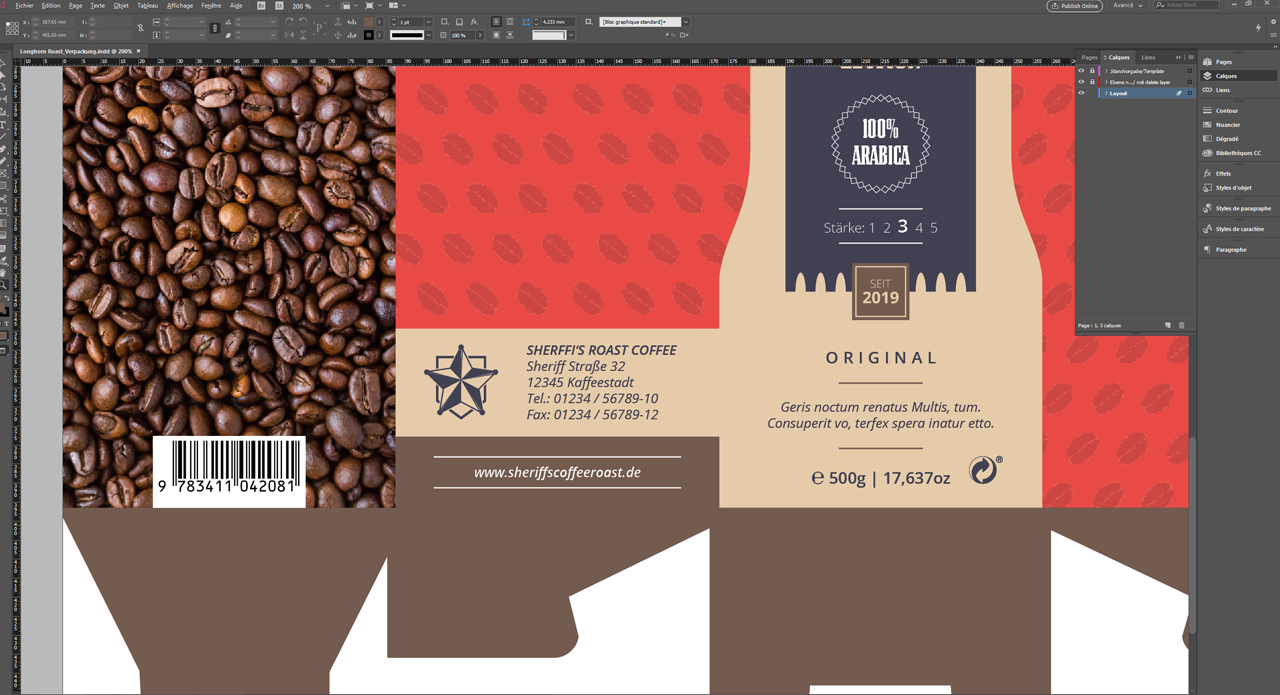Open the Affichage menu

180,6
